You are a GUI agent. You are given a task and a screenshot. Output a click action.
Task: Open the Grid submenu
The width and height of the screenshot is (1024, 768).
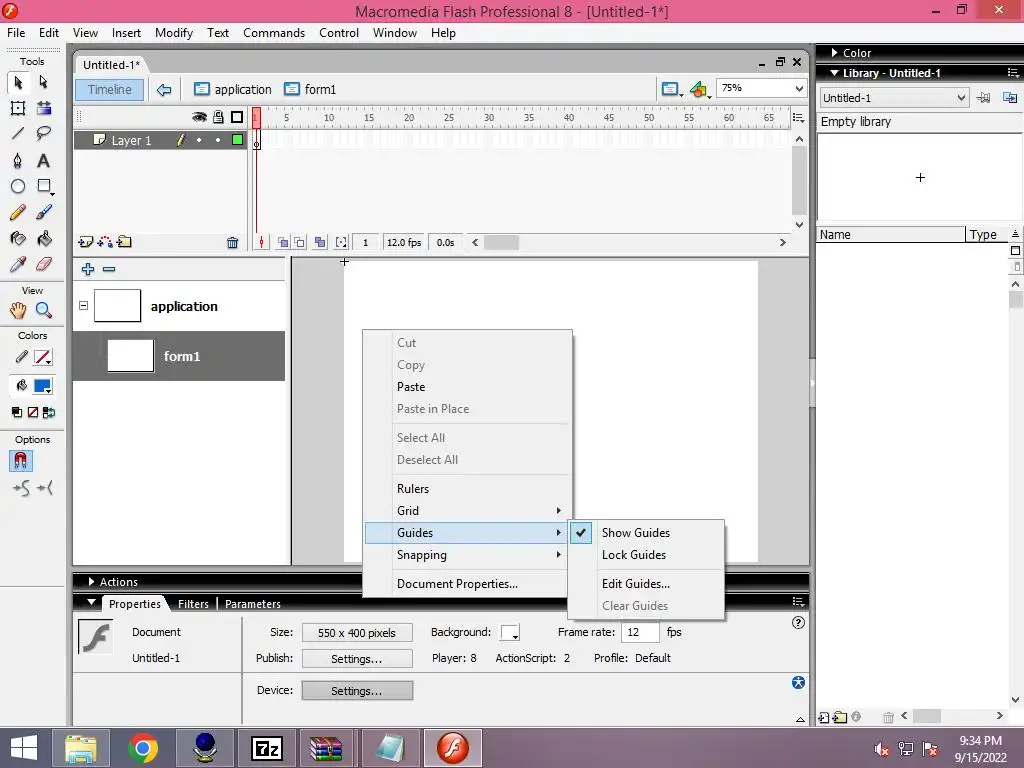468,511
